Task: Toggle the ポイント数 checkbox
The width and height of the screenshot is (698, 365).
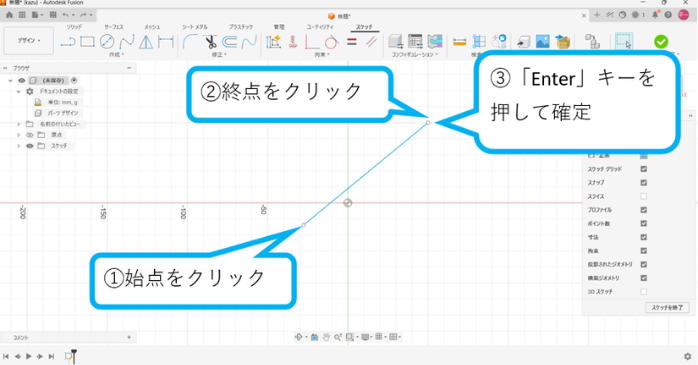Action: coord(644,223)
